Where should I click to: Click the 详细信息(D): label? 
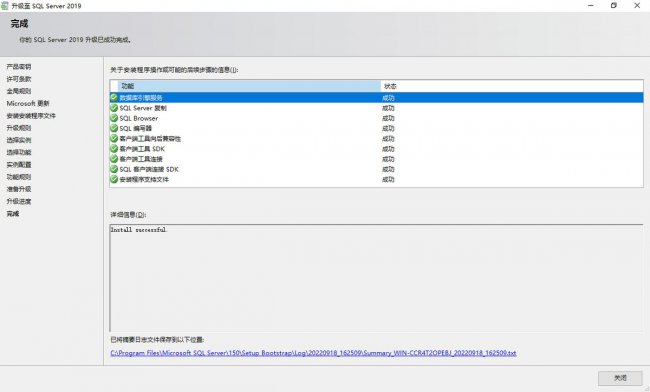pyautogui.click(x=128, y=215)
